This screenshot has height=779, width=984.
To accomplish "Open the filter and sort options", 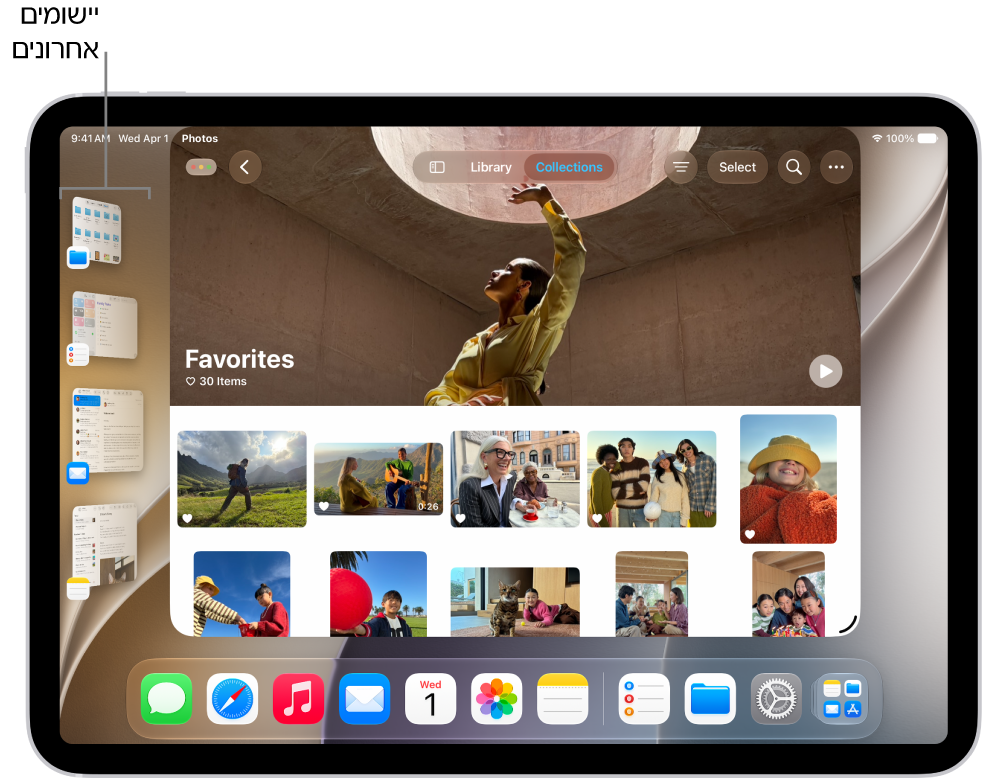I will pyautogui.click(x=681, y=167).
